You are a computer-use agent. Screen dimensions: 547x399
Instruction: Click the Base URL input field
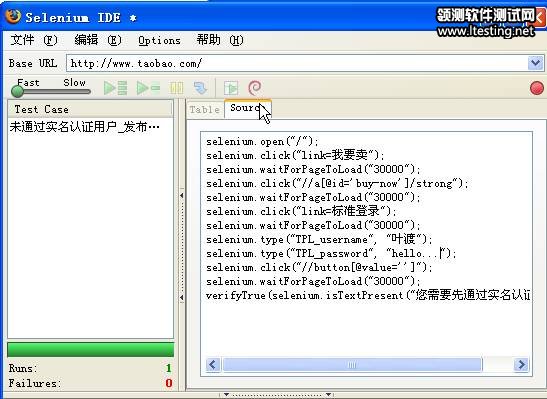click(x=298, y=63)
